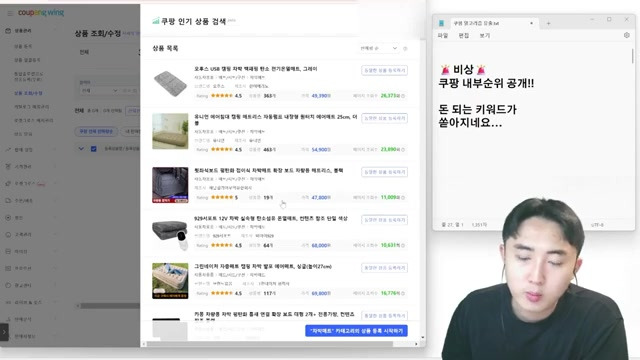Open the 파일 menu in Notepad

point(443,36)
